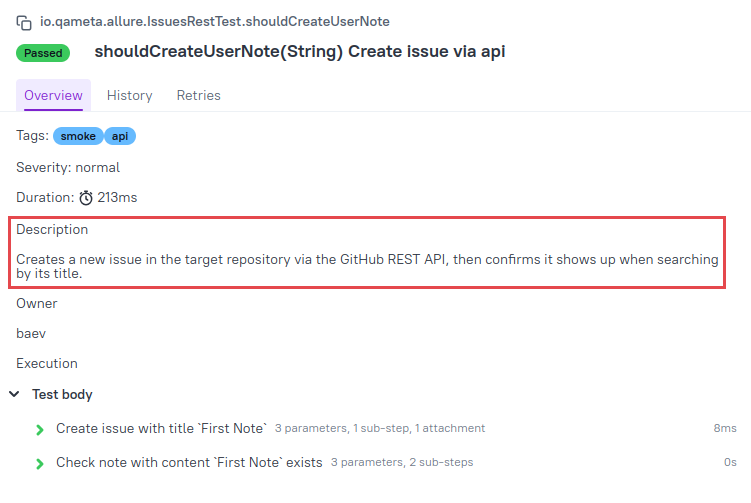Click the stopwatch duration icon
This screenshot has width=751, height=503.
pyautogui.click(x=86, y=198)
